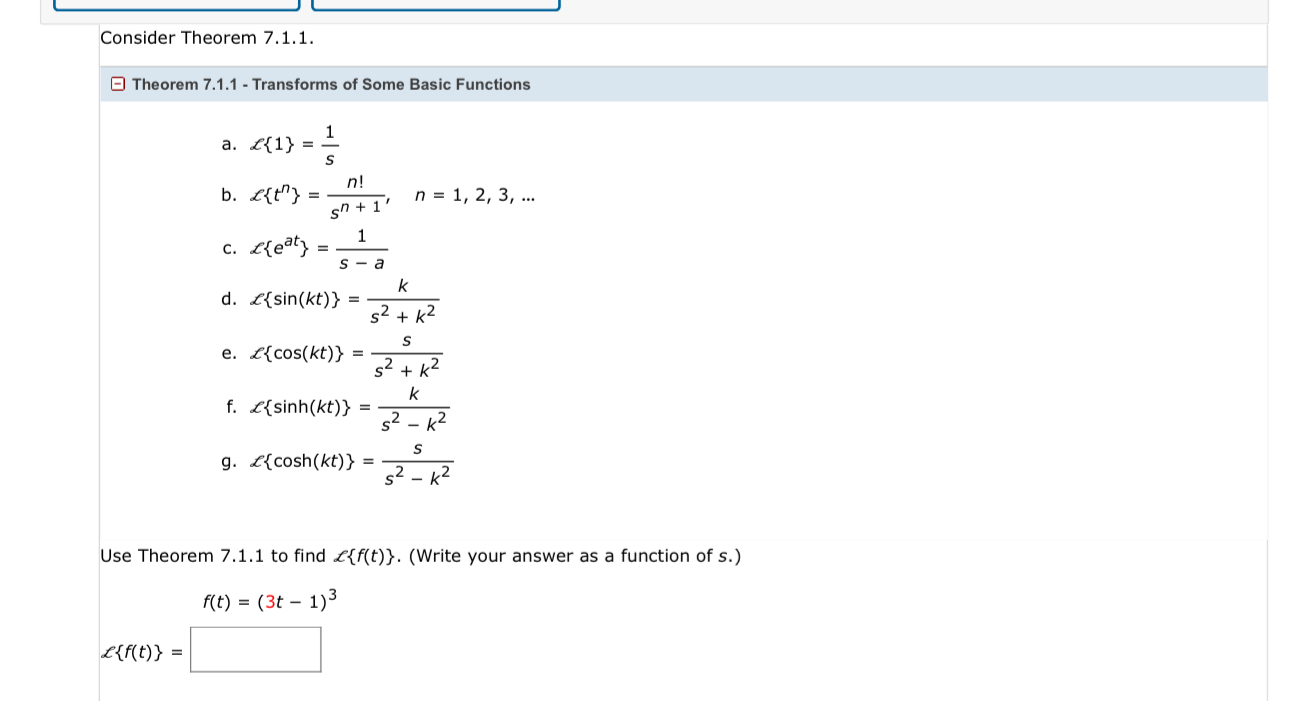Click inside the L{f(t)} answer box
The height and width of the screenshot is (701, 1290).
255,649
